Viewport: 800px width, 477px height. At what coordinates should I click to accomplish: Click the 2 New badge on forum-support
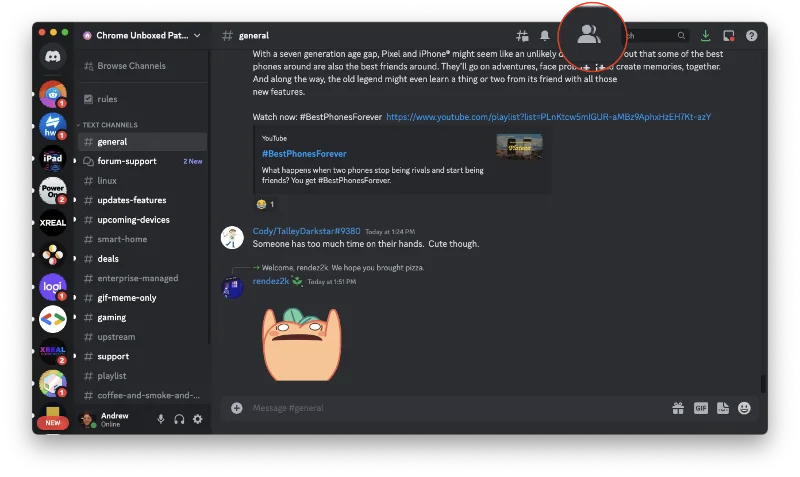pos(193,161)
